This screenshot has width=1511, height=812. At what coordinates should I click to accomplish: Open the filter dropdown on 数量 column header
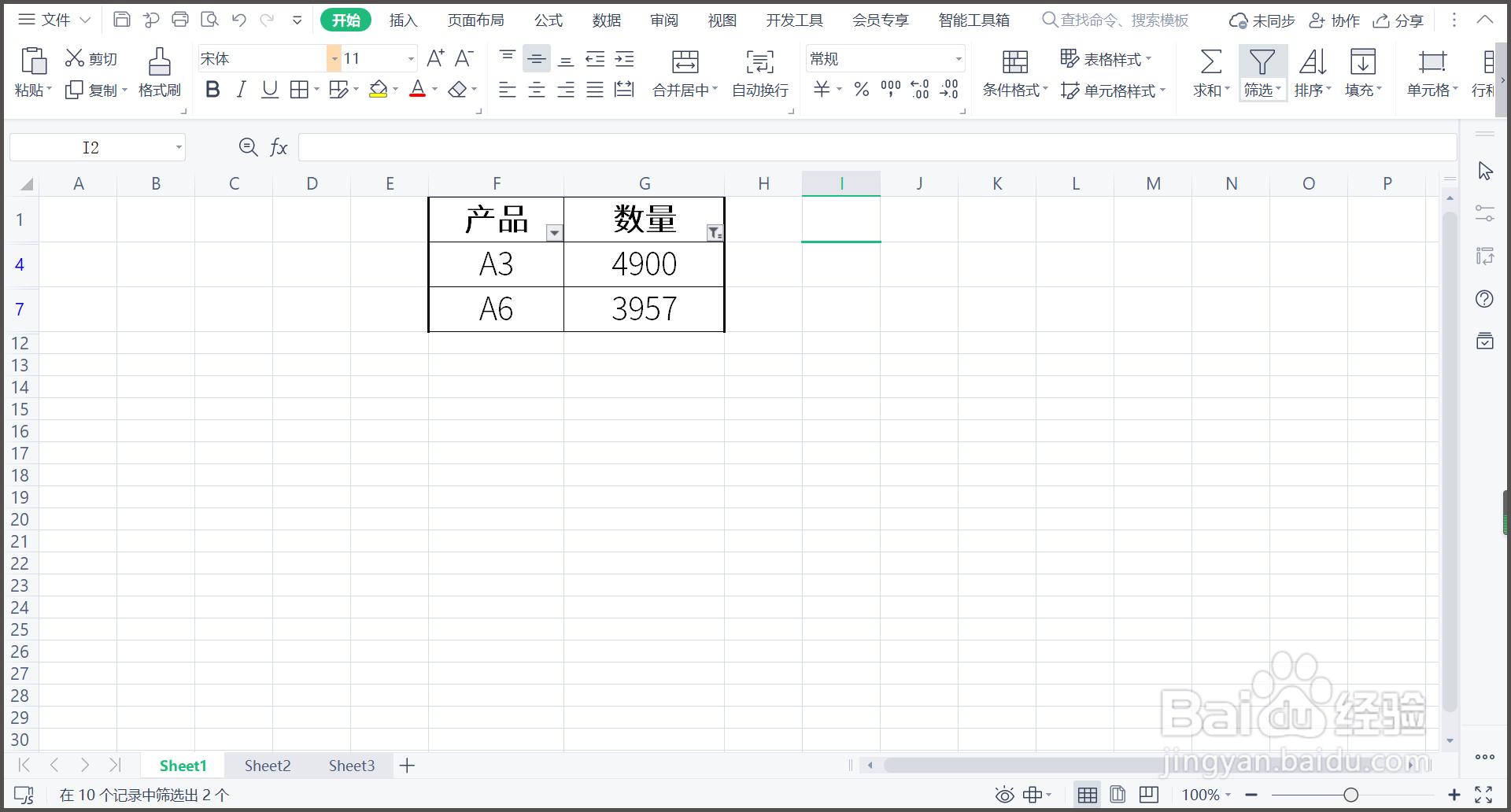click(x=714, y=233)
